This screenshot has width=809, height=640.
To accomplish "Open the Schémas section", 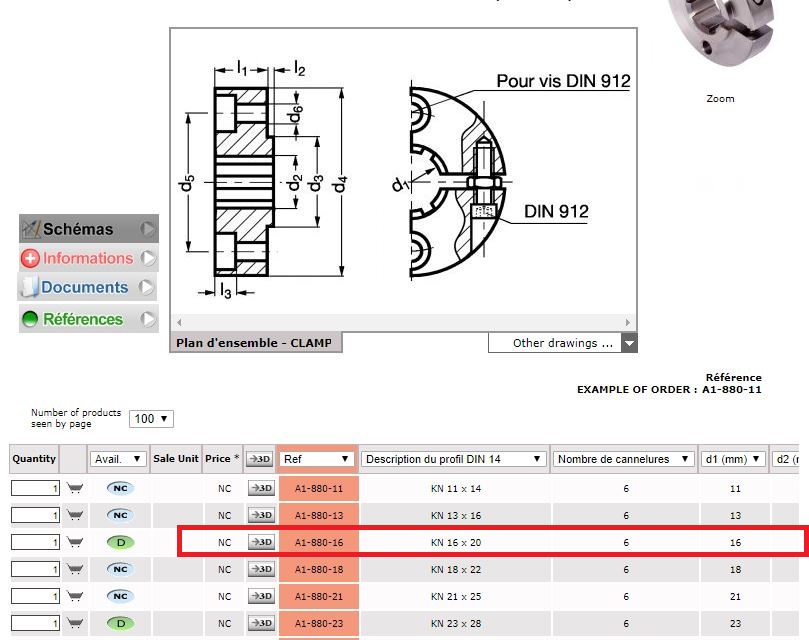I will click(88, 229).
